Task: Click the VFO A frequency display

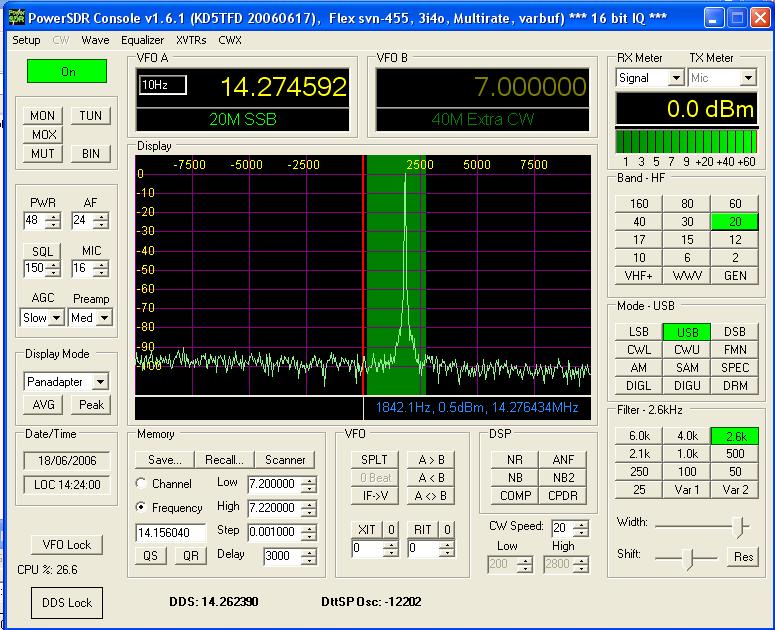Action: [x=283, y=87]
